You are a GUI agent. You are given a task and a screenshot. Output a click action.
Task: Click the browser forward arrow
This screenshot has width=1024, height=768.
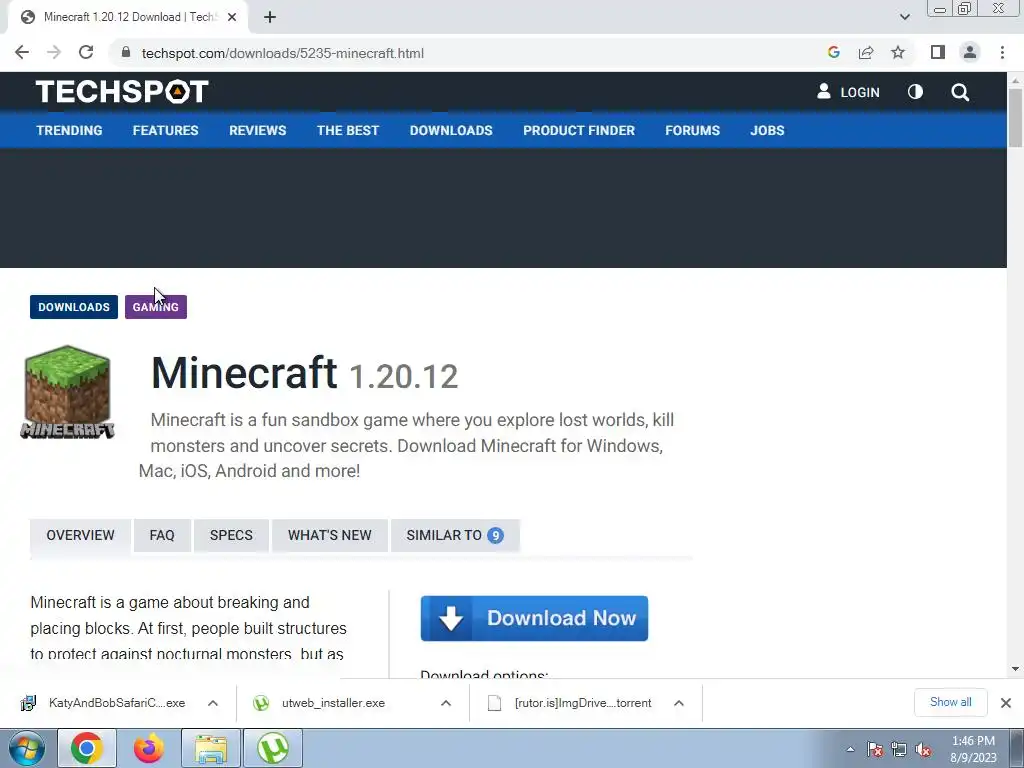pyautogui.click(x=54, y=53)
